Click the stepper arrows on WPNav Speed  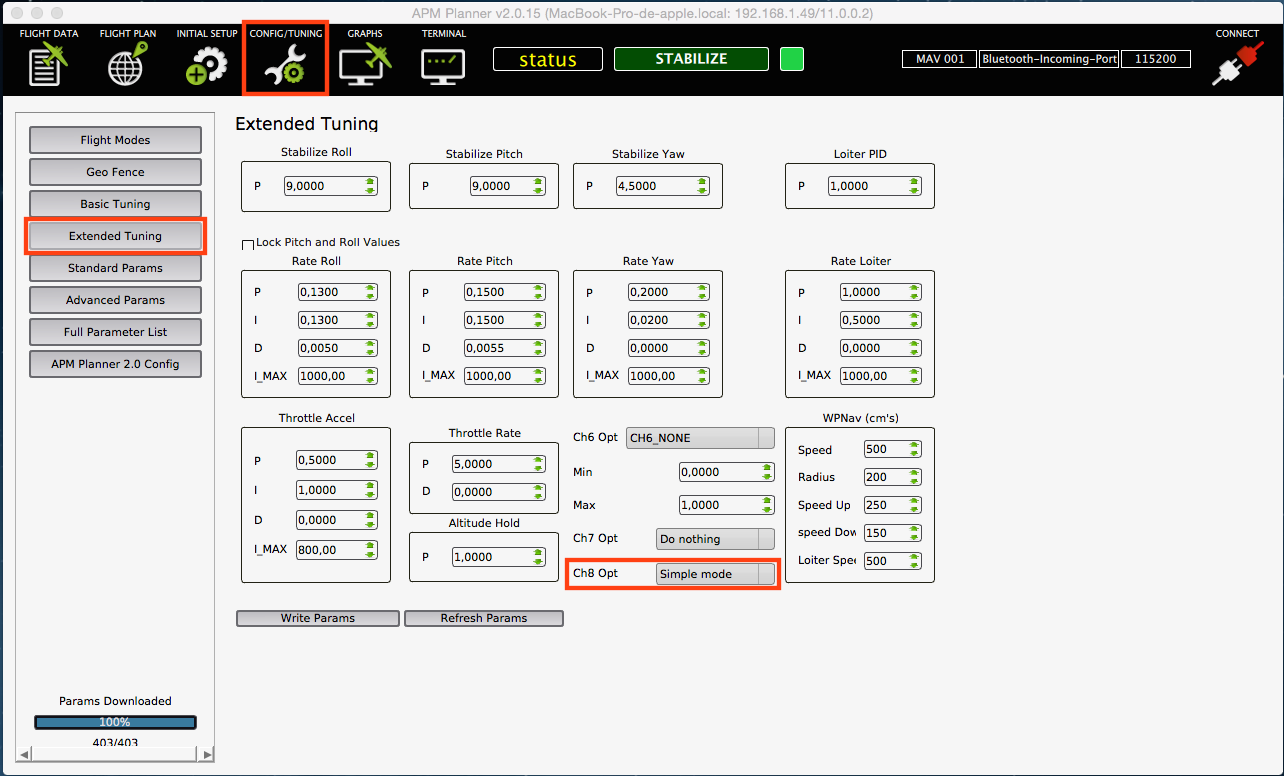coord(914,449)
